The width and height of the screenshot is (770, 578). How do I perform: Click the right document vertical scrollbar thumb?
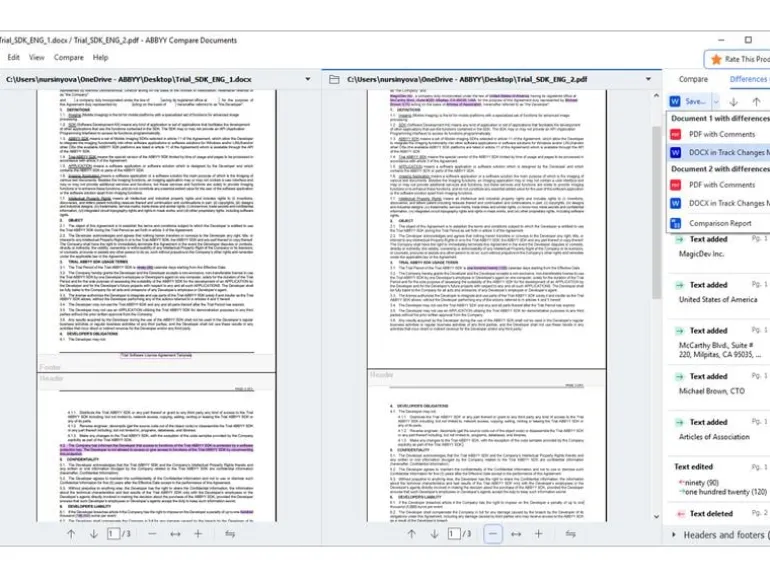[x=657, y=212]
